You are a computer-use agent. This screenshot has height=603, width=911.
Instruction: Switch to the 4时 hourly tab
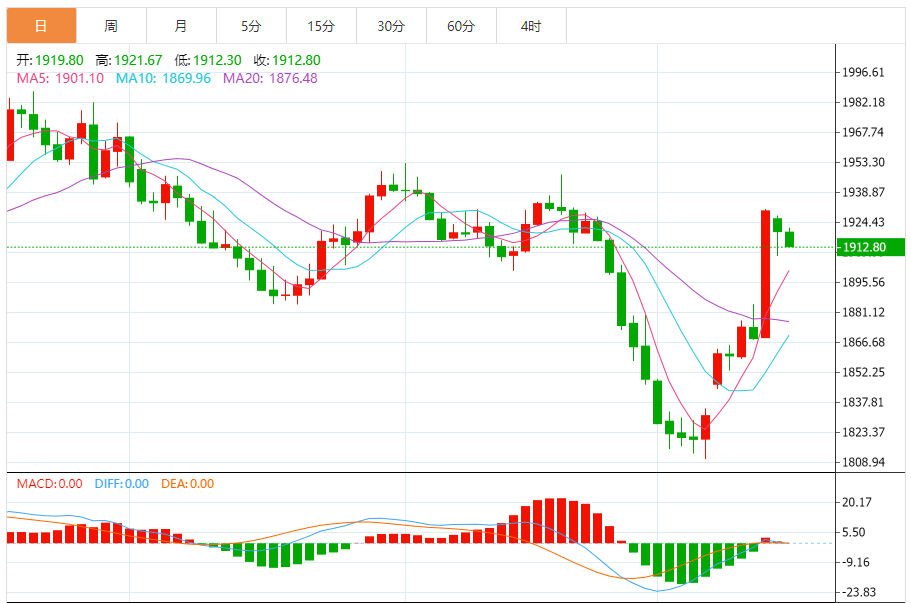point(531,26)
